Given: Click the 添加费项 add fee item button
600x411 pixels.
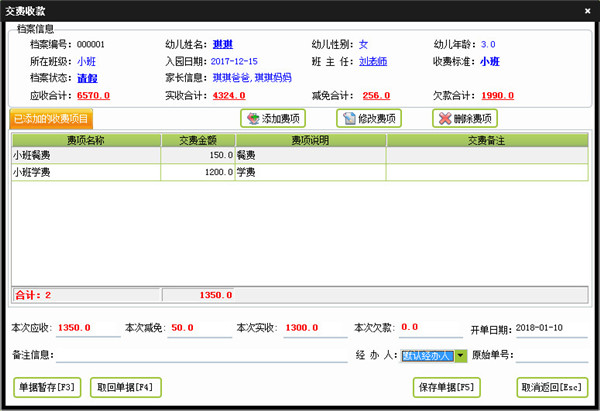Looking at the screenshot, I should point(273,118).
